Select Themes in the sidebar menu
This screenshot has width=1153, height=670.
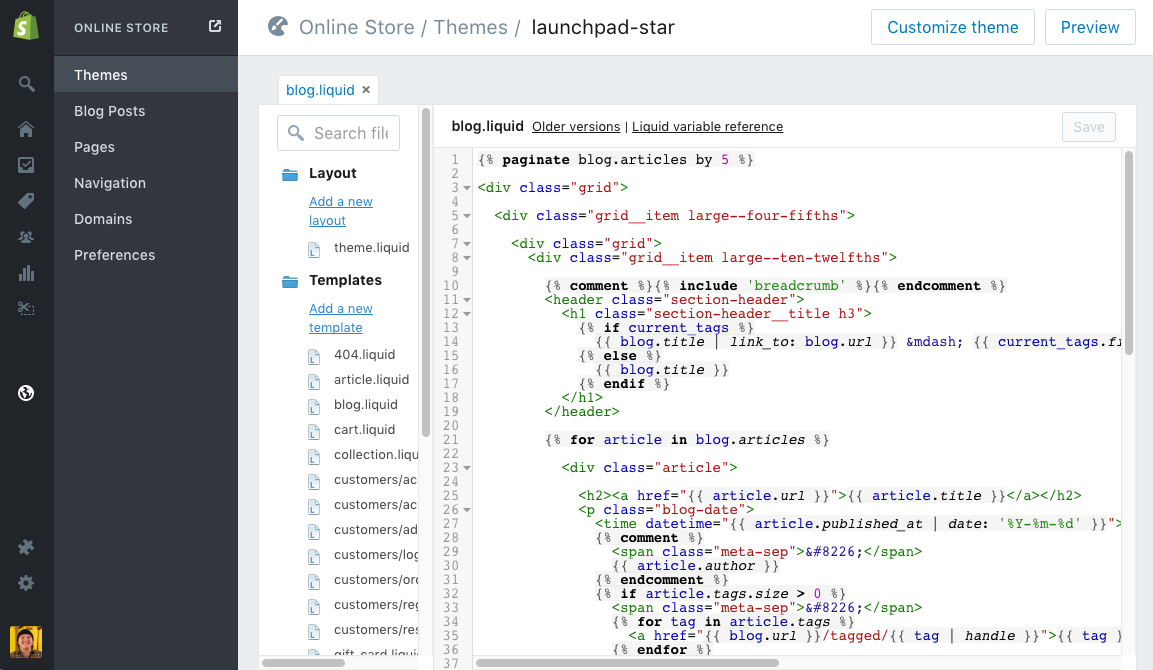point(146,75)
